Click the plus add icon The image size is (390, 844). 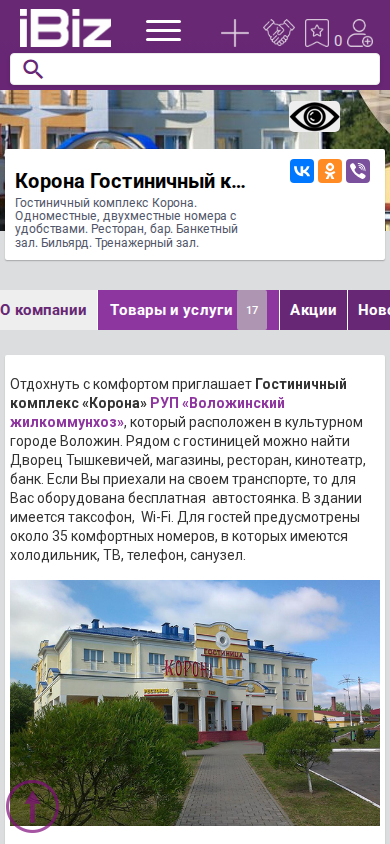(x=235, y=33)
